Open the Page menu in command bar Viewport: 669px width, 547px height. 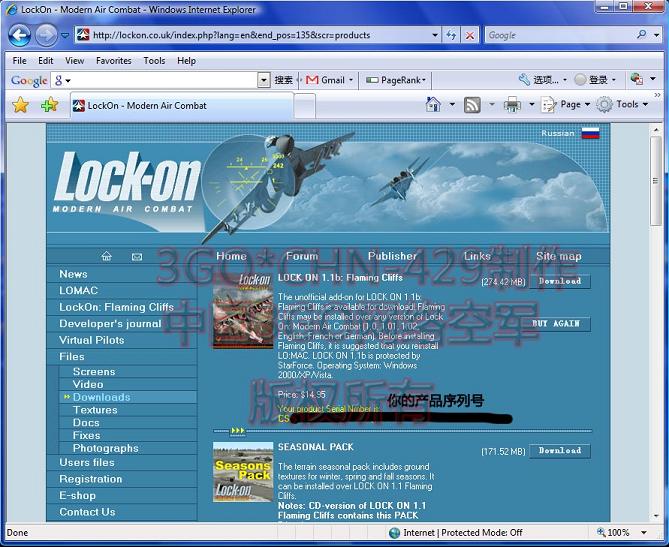pyautogui.click(x=565, y=105)
